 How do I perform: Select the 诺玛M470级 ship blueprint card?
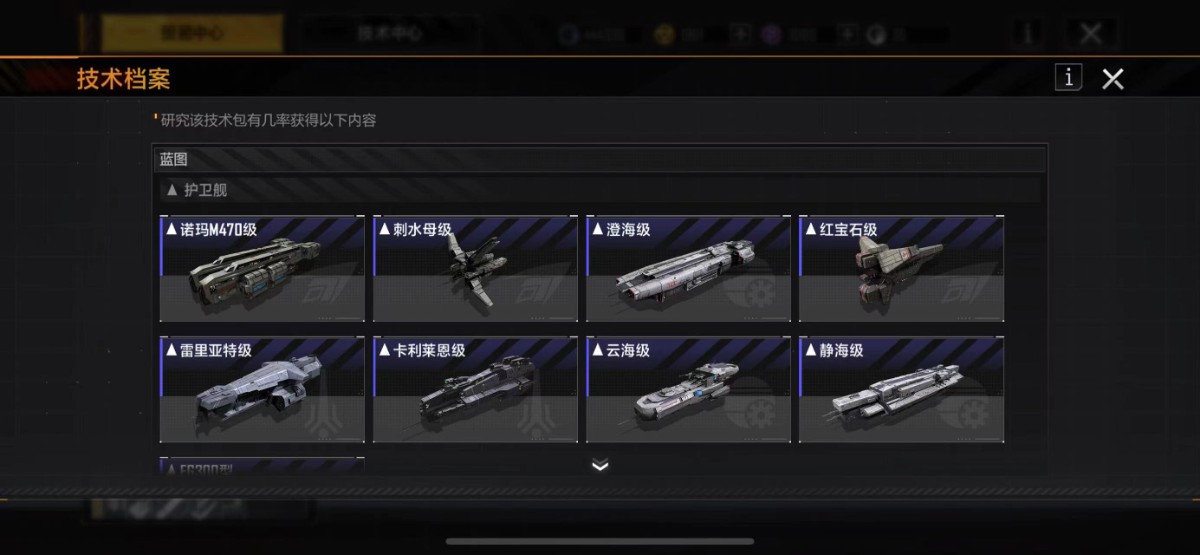pyautogui.click(x=262, y=268)
